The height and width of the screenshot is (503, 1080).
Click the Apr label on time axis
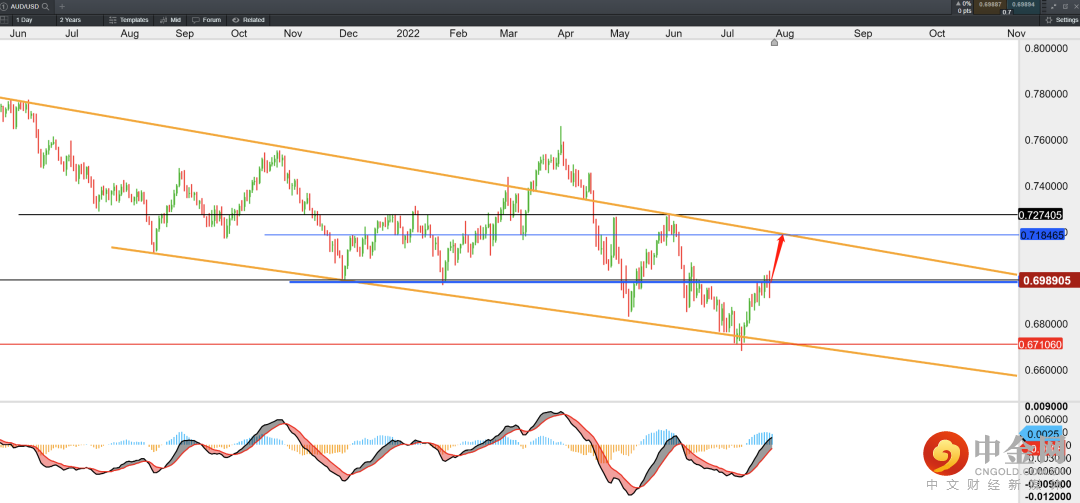566,33
